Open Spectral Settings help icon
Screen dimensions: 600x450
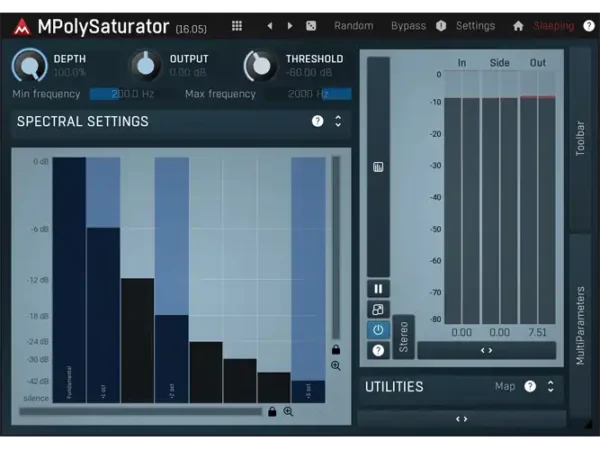[317, 121]
